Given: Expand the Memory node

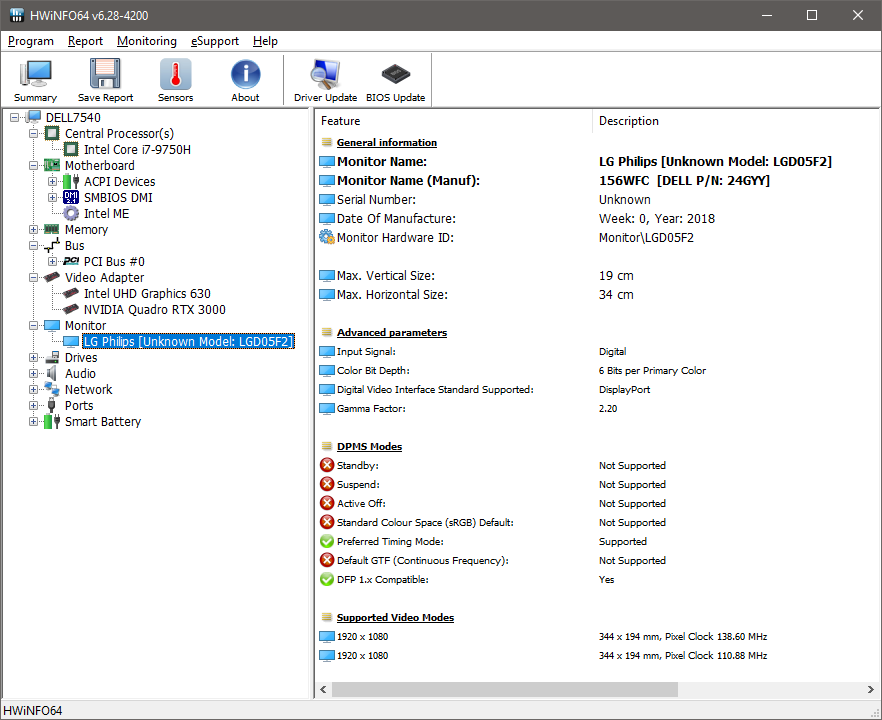Looking at the screenshot, I should pyautogui.click(x=34, y=230).
